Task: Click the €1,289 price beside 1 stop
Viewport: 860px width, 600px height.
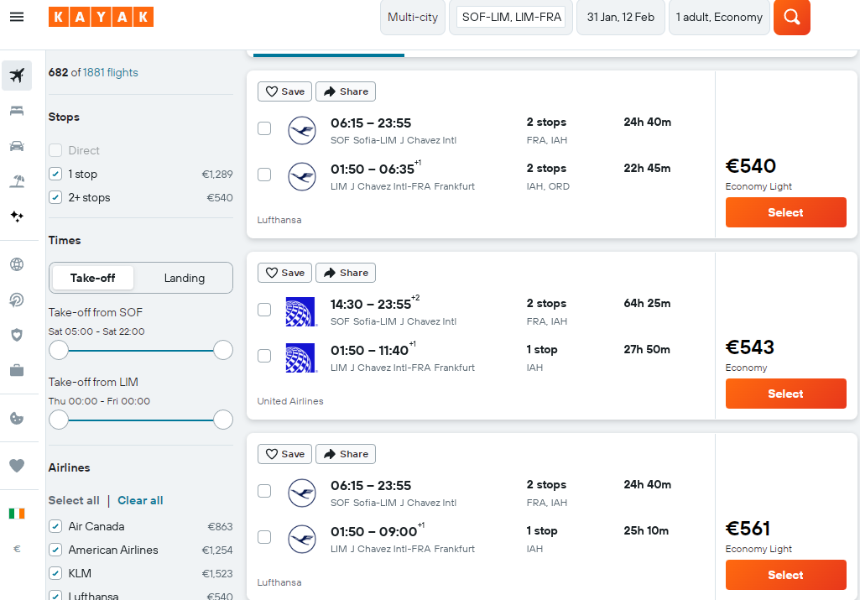Action: point(217,174)
